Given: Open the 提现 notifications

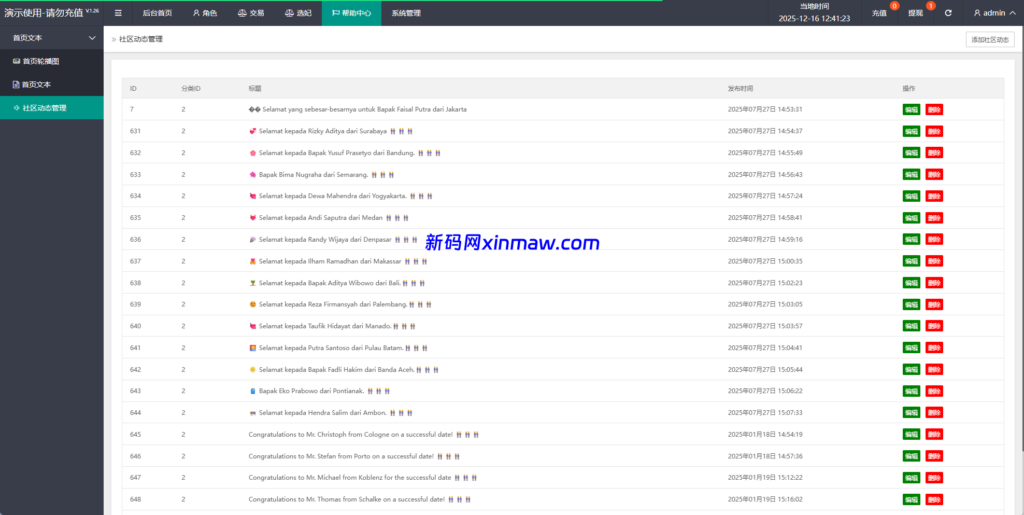Looking at the screenshot, I should pos(916,13).
